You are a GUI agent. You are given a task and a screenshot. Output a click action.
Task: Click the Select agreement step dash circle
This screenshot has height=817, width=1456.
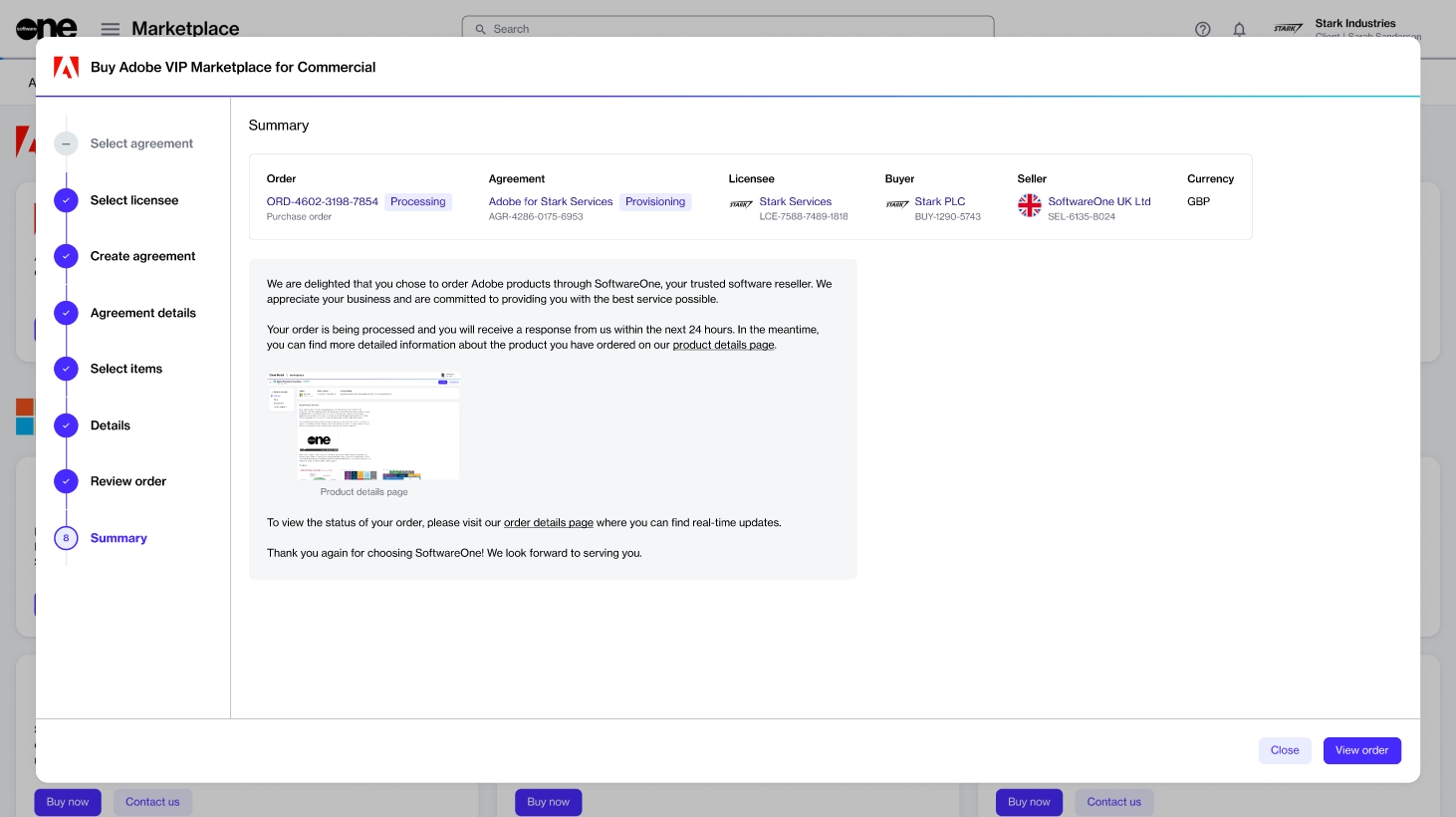pos(66,143)
